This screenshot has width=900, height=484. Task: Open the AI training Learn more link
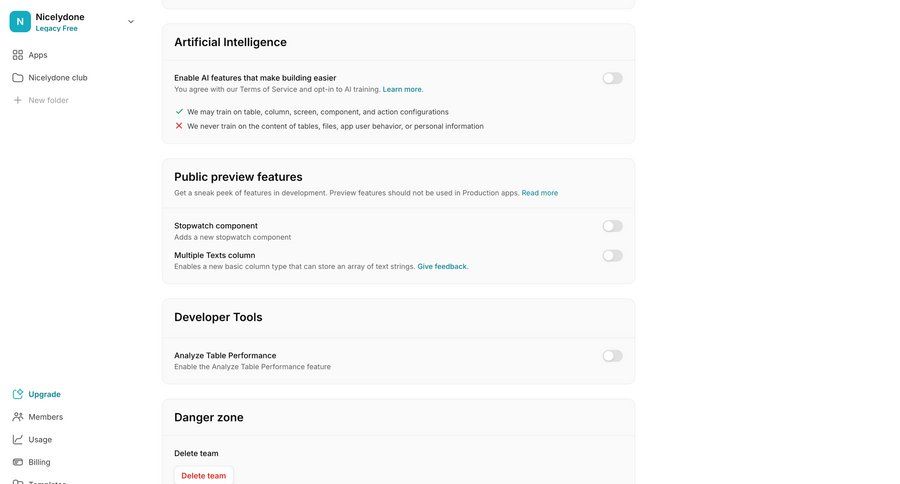402,89
